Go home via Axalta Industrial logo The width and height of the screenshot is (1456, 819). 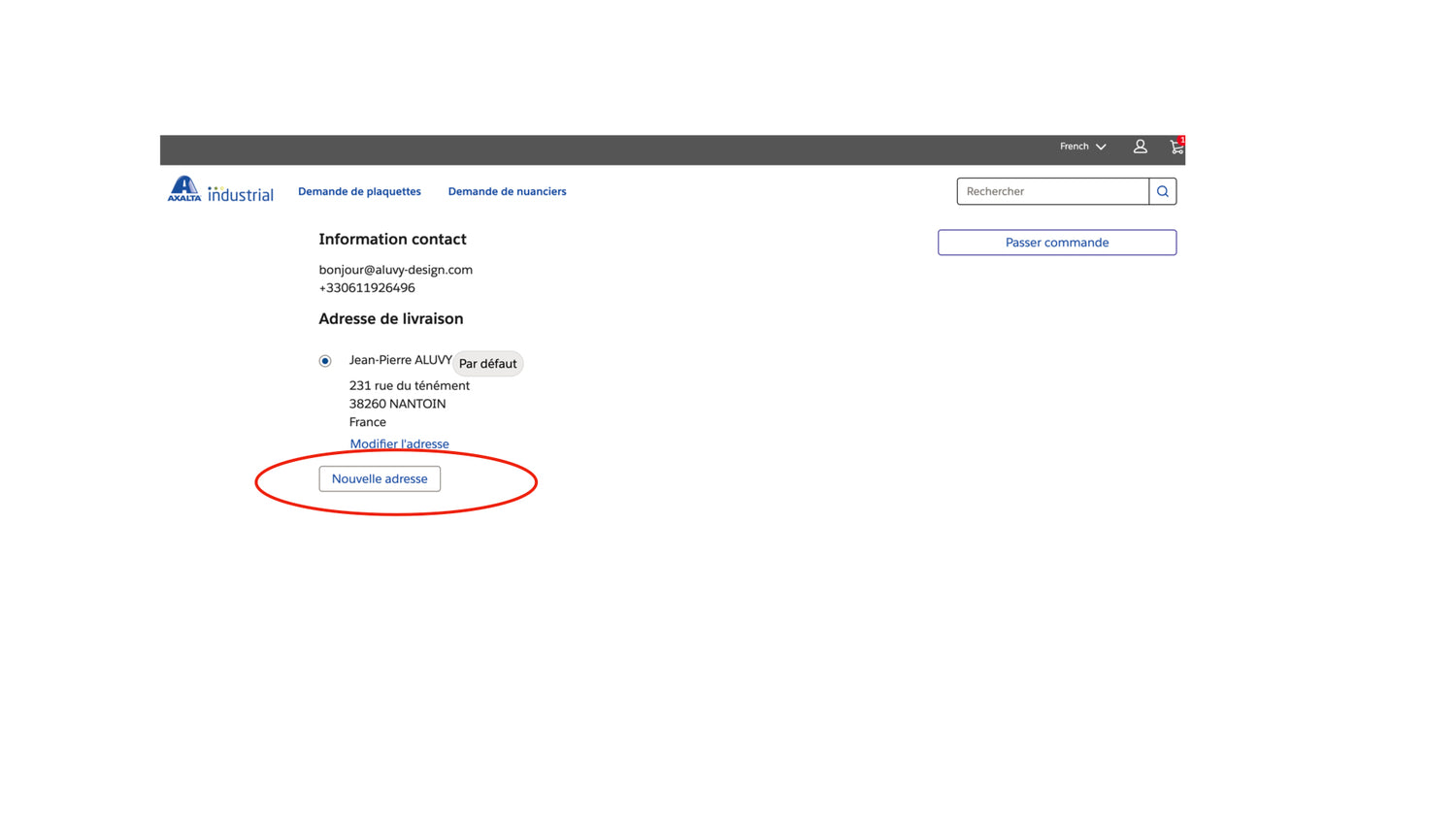(x=220, y=189)
